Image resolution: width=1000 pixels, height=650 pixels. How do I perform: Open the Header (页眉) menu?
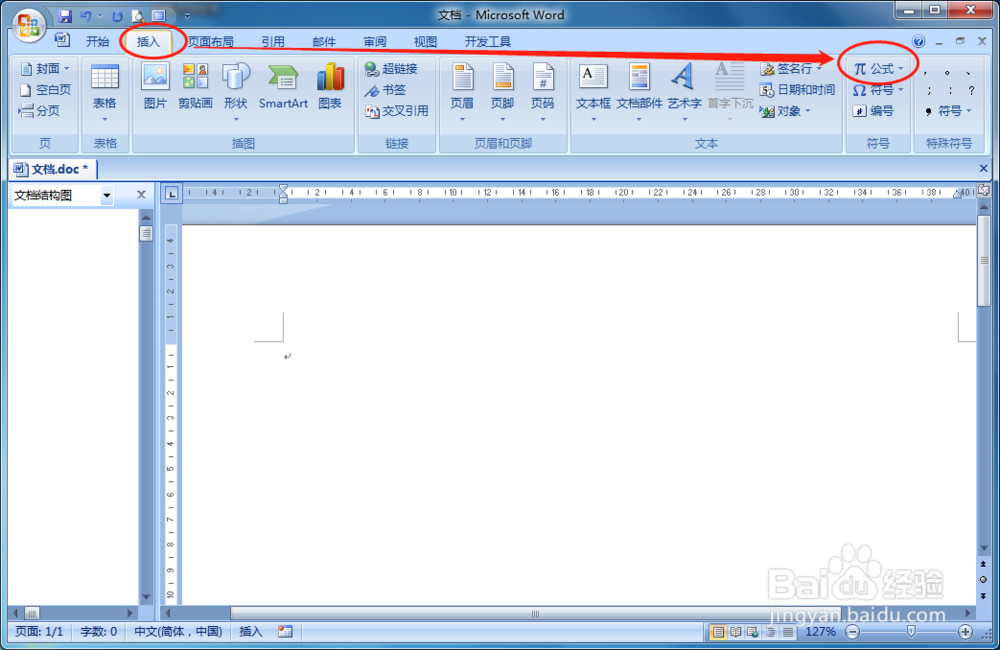click(462, 93)
